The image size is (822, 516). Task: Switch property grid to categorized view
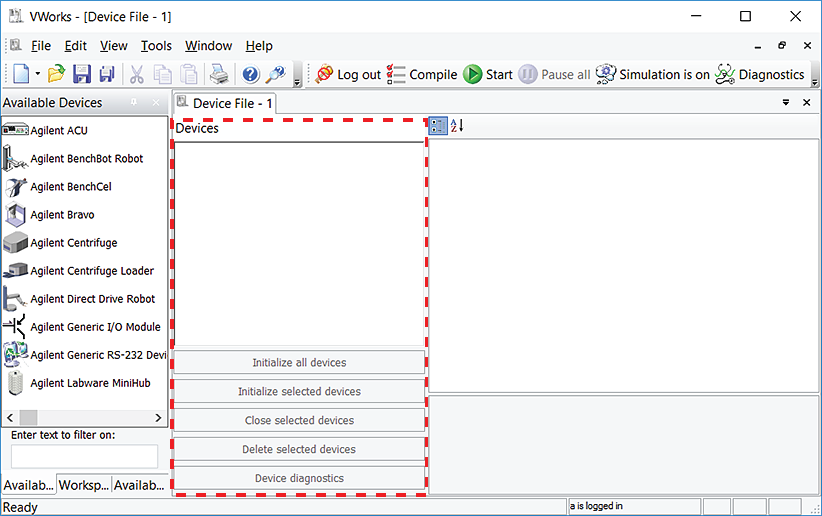coord(437,126)
